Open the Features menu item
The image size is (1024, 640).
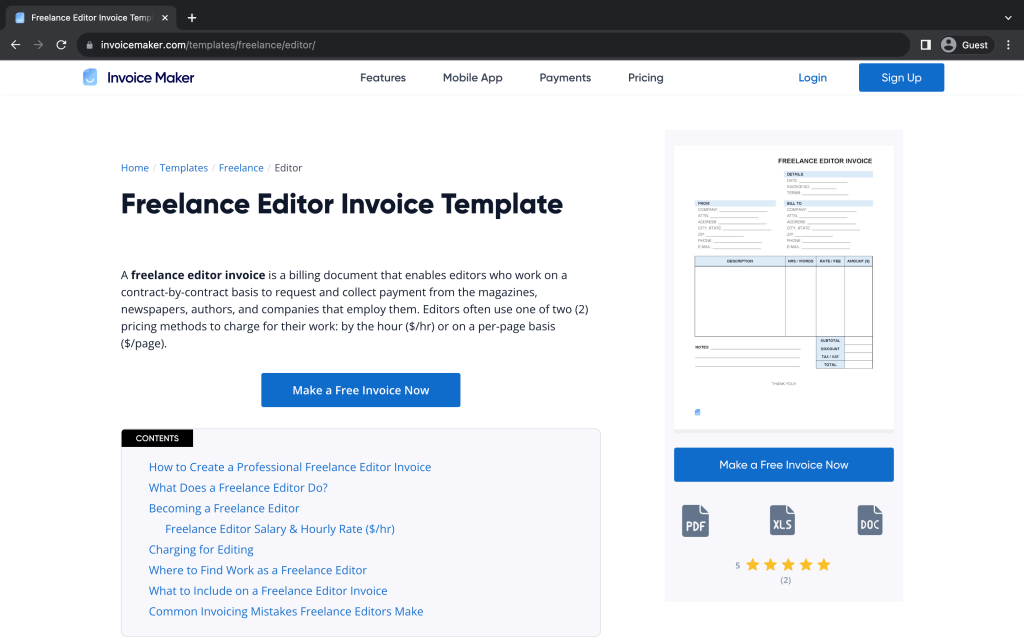coord(383,78)
